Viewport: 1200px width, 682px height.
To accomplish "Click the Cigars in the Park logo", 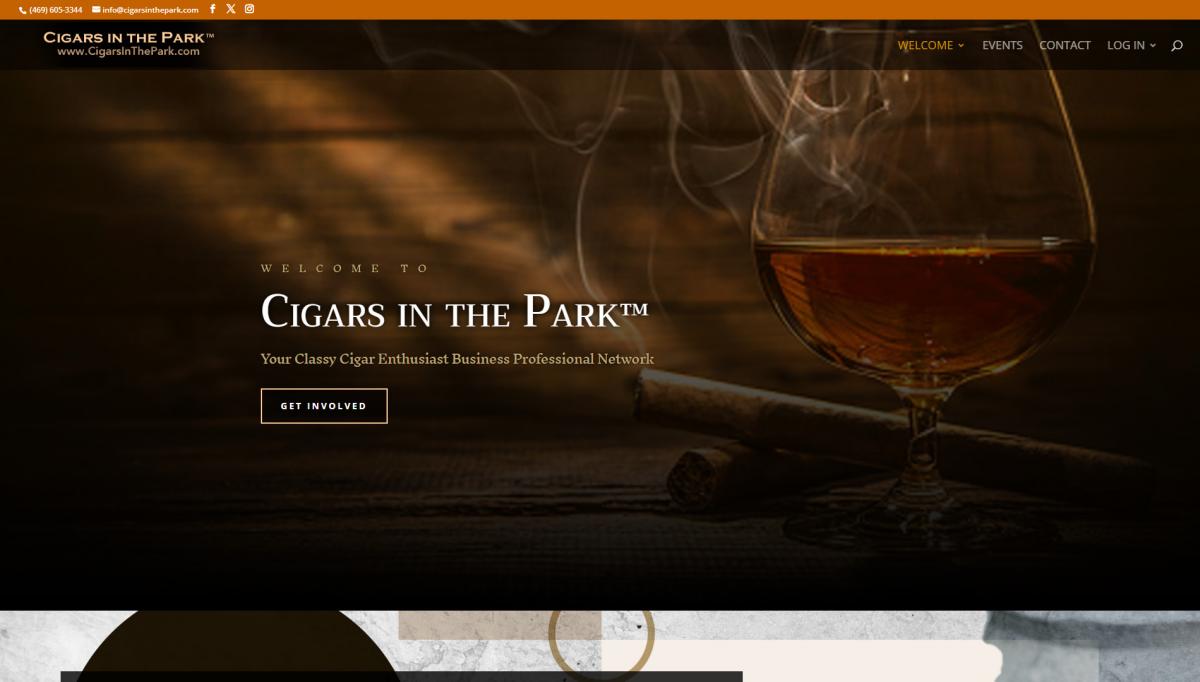I will point(129,44).
